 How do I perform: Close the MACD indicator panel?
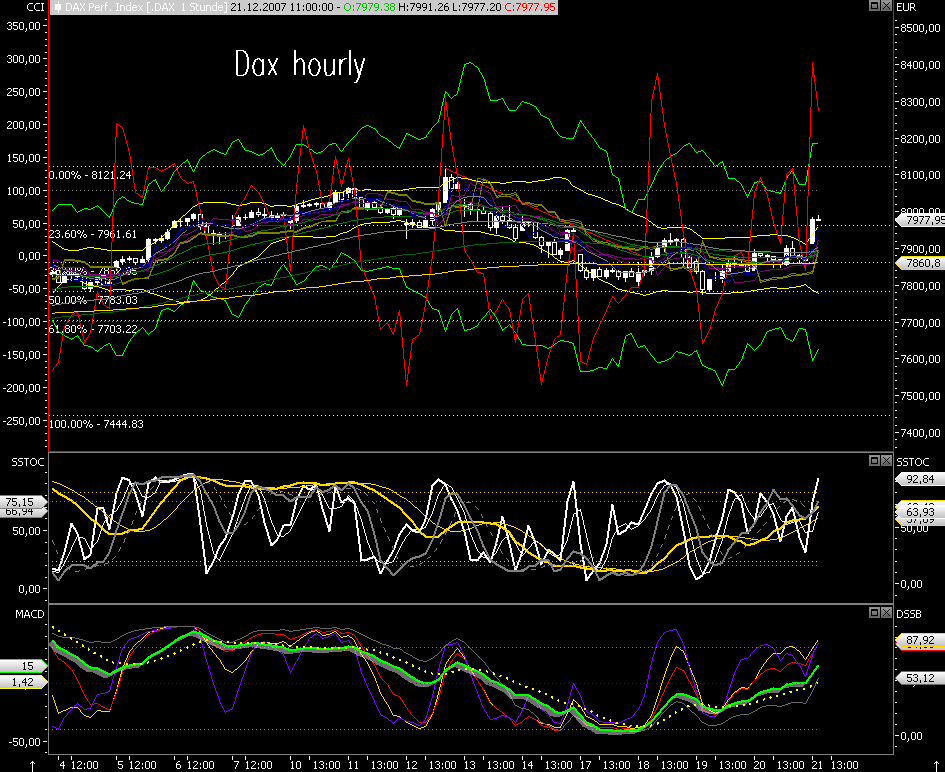(x=886, y=612)
